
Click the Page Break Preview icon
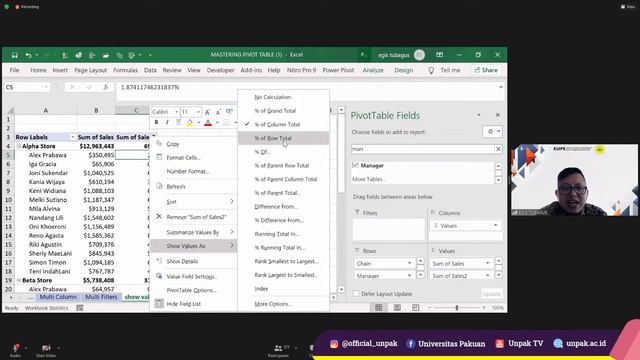pos(415,307)
